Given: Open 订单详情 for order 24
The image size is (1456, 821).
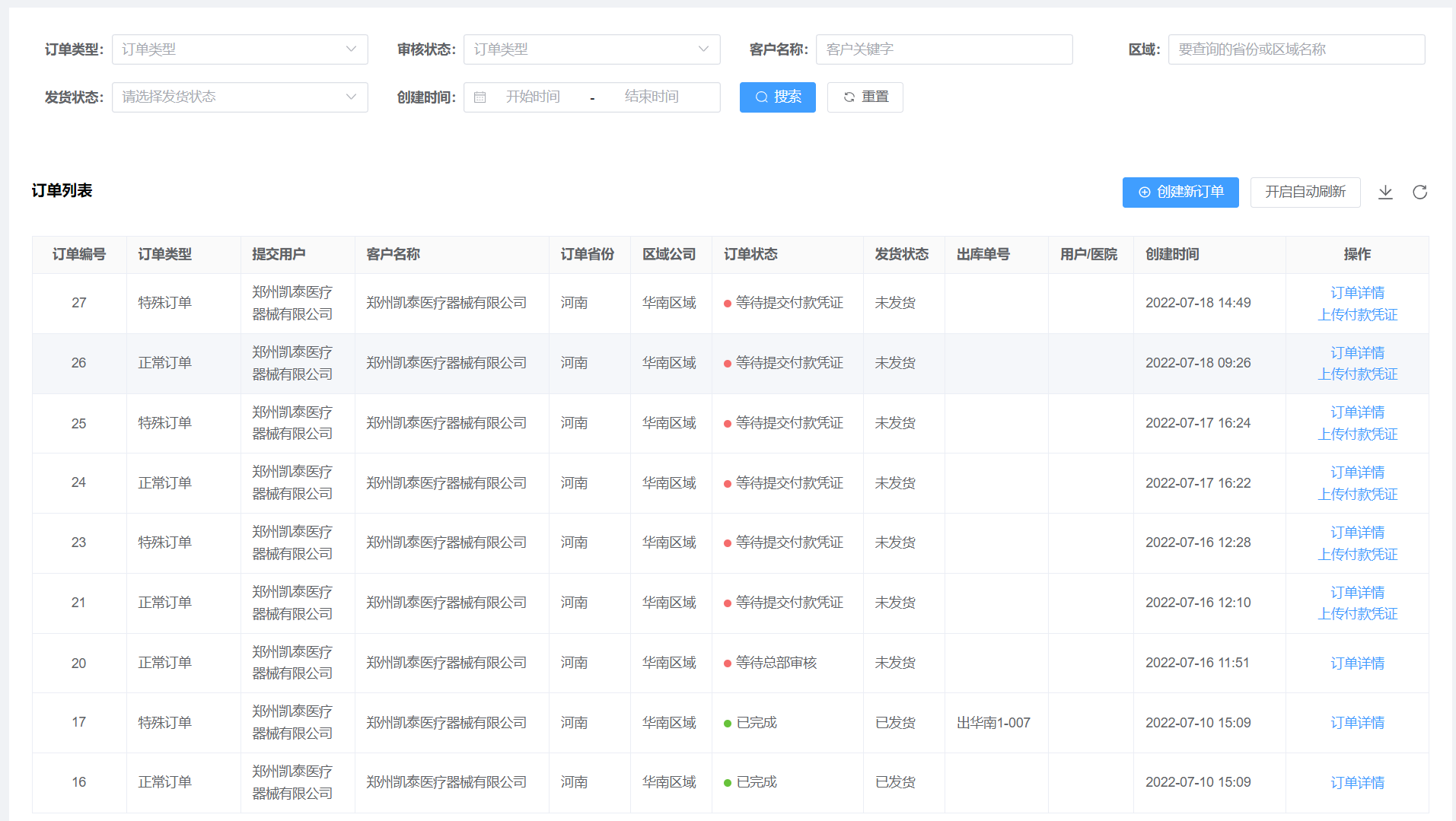Looking at the screenshot, I should [x=1357, y=473].
